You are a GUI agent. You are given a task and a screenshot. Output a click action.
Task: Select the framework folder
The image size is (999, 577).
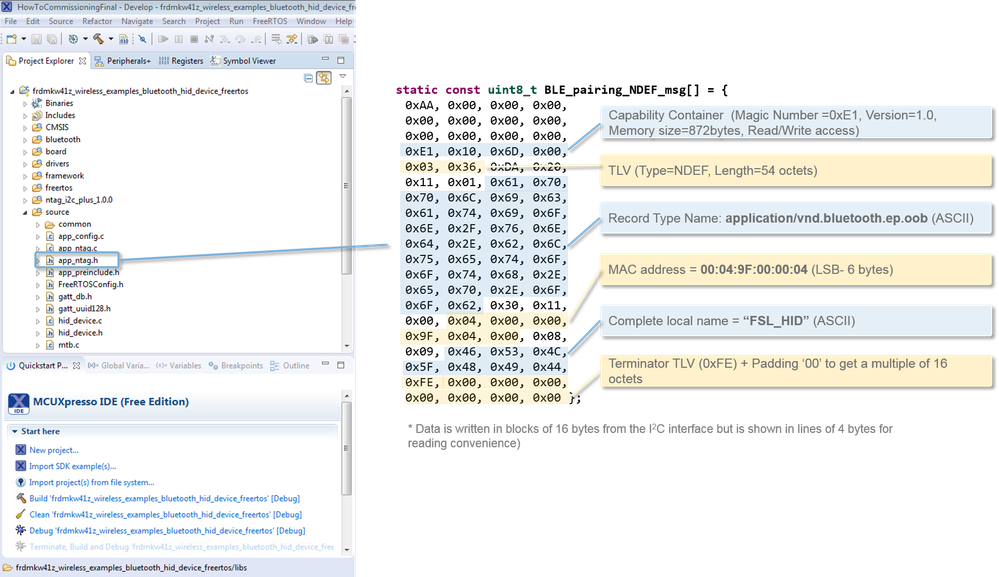click(64, 176)
